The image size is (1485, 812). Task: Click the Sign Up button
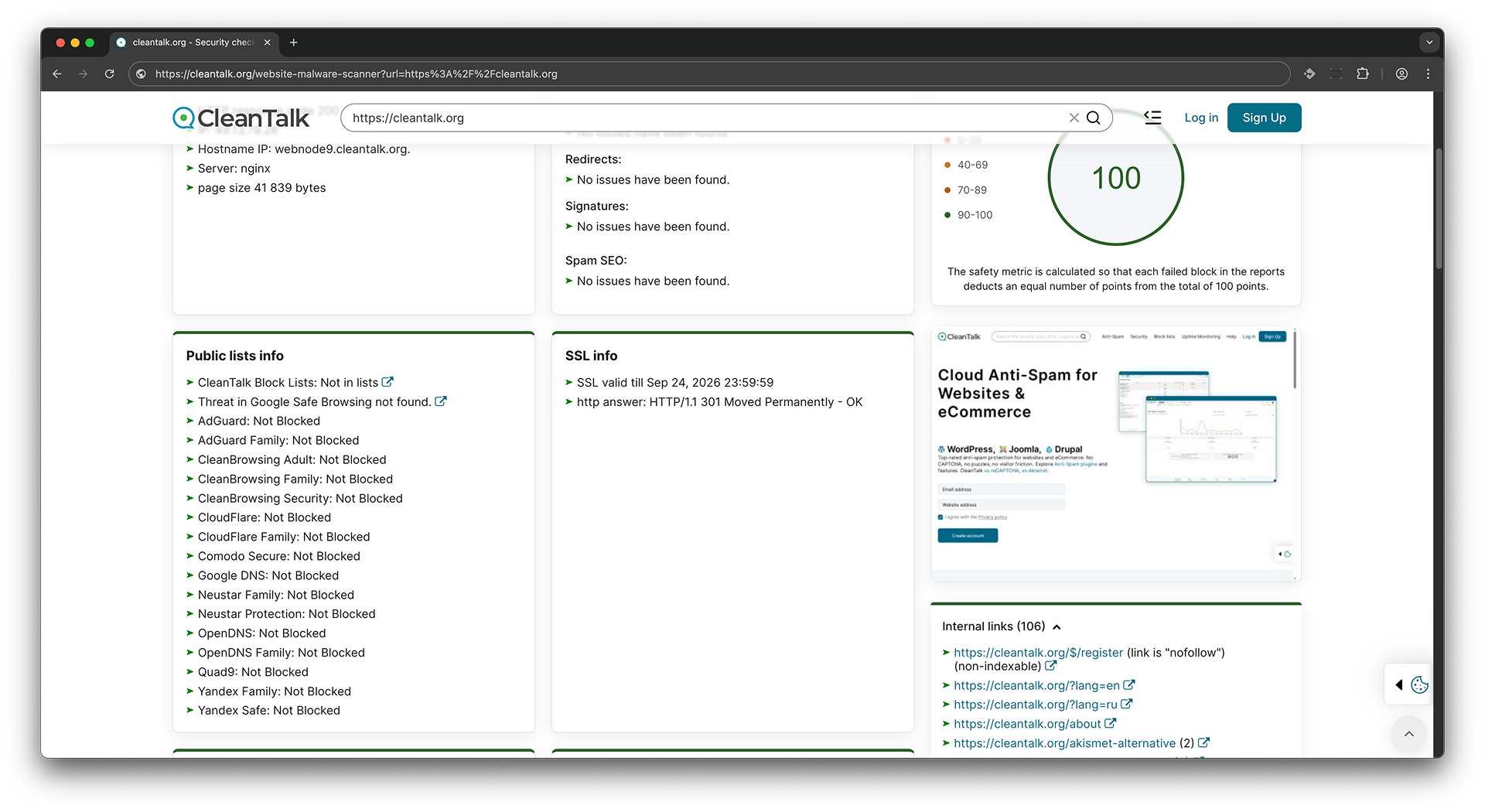(1264, 118)
